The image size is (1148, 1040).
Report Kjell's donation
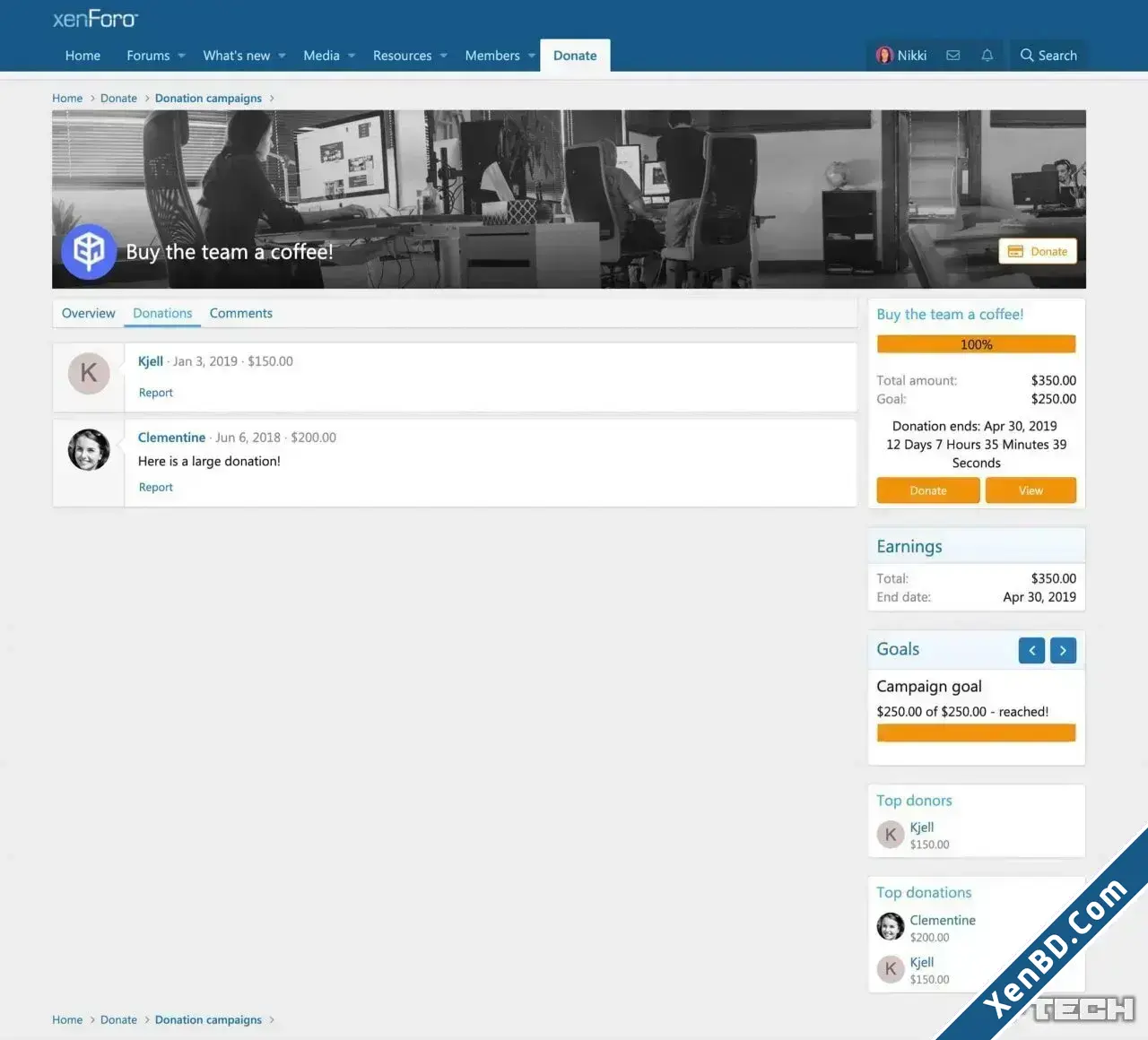pyautogui.click(x=156, y=393)
